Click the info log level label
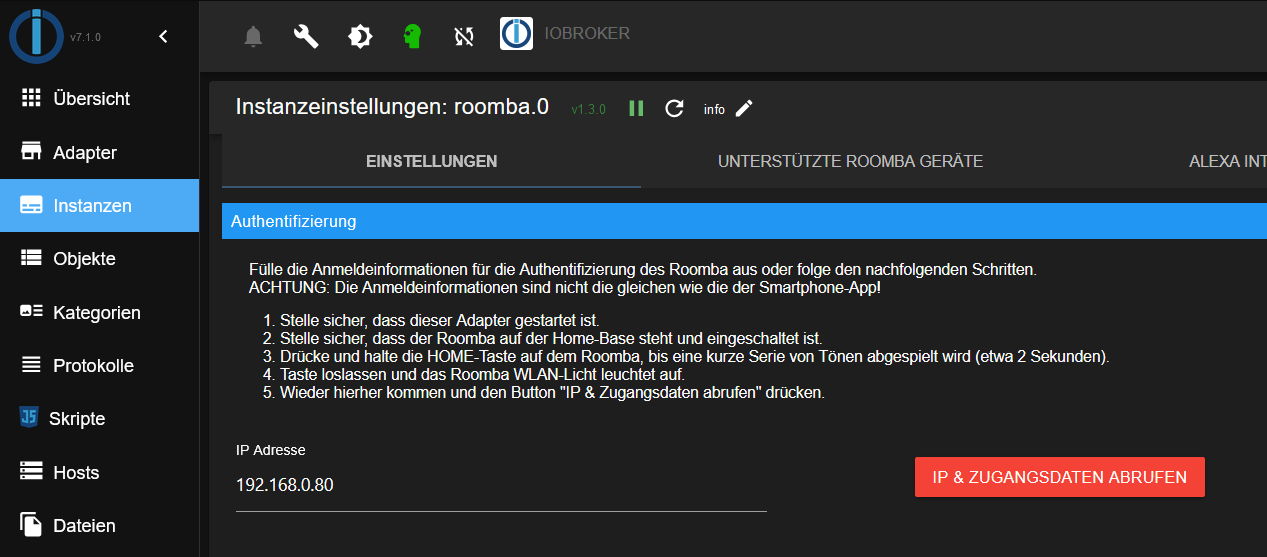 tap(714, 109)
